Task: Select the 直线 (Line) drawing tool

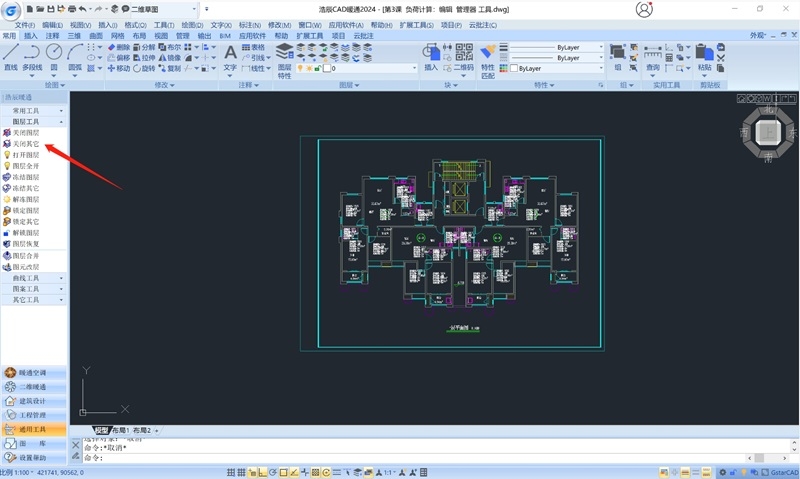Action: pyautogui.click(x=10, y=56)
